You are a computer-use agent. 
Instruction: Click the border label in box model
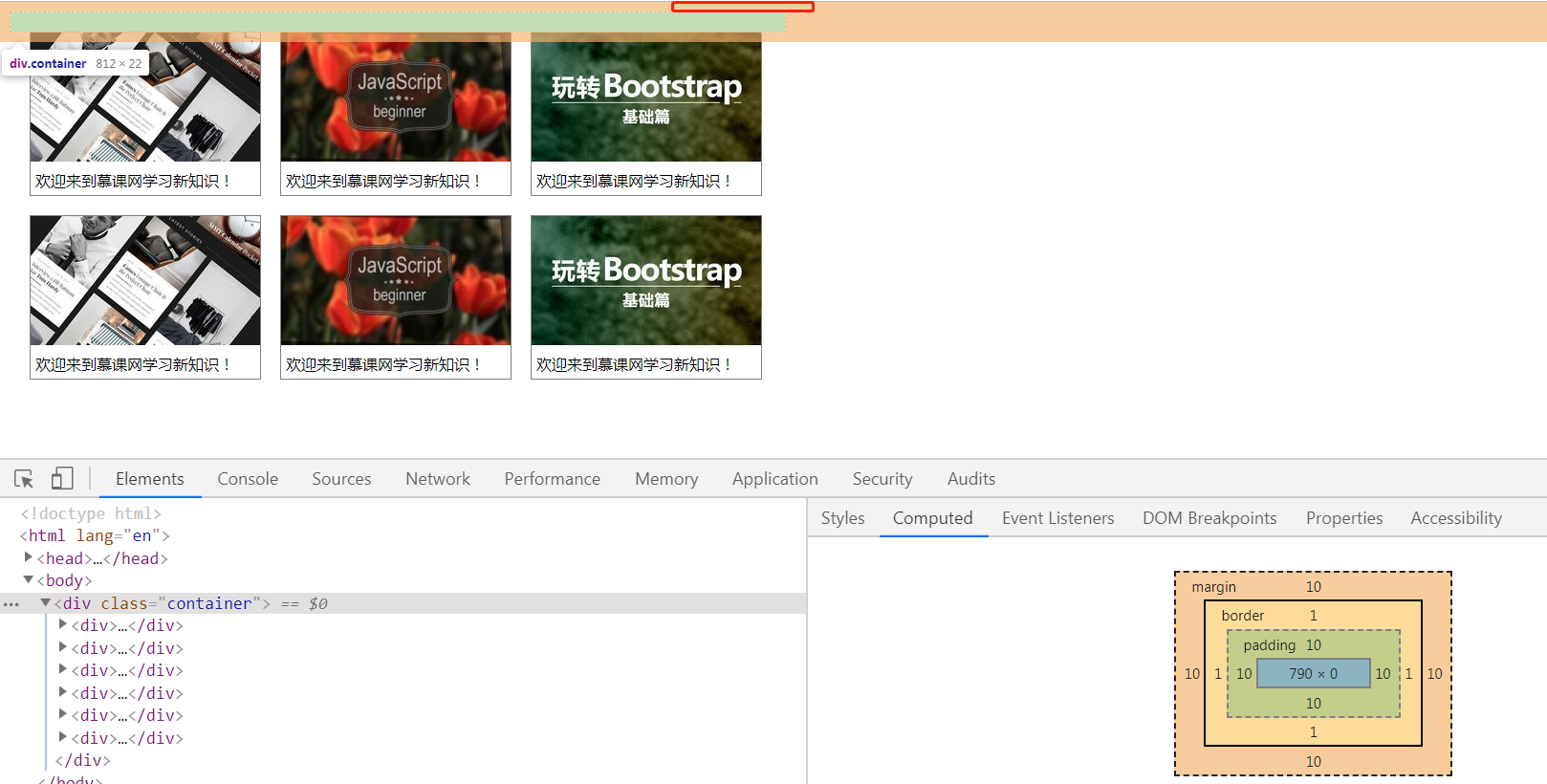(1243, 616)
